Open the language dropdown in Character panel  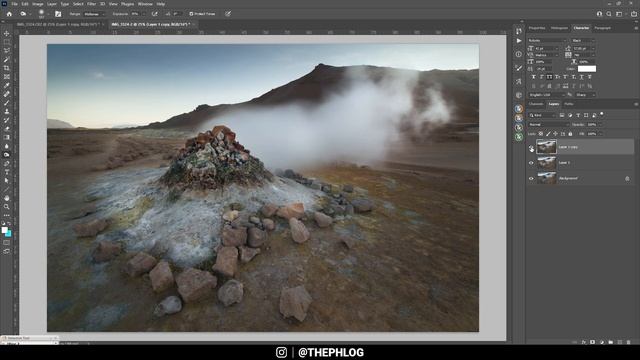coord(547,95)
